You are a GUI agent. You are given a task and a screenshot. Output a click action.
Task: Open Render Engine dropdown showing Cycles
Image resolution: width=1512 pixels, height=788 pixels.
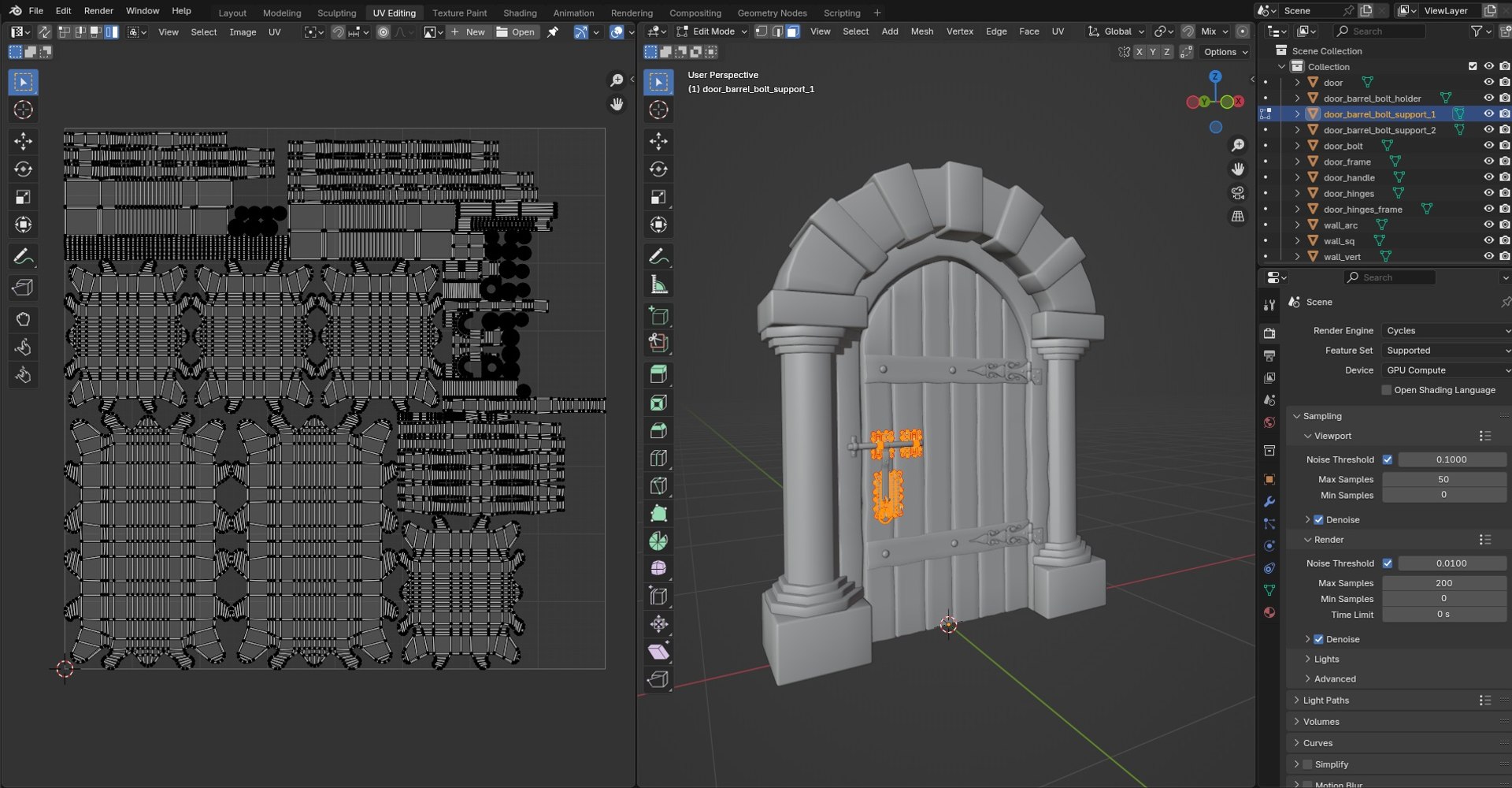(x=1447, y=331)
